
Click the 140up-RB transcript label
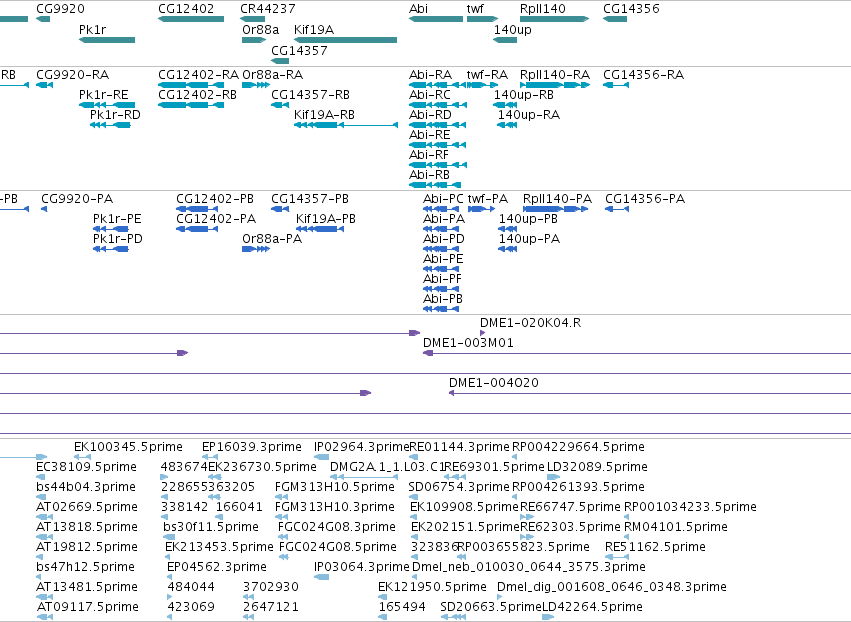pos(524,94)
